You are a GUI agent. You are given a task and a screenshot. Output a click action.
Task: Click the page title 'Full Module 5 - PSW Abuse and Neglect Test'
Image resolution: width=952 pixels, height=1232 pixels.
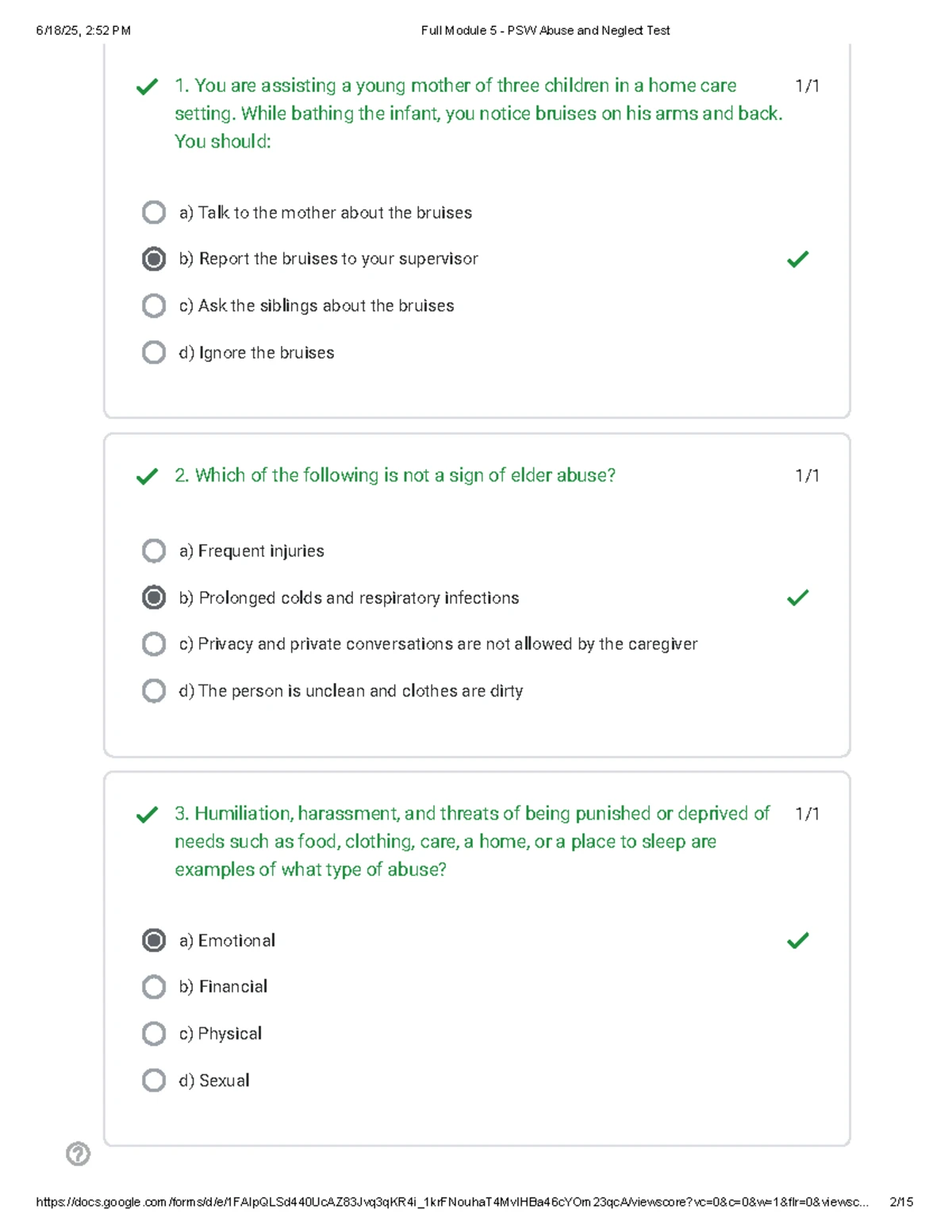pyautogui.click(x=545, y=30)
